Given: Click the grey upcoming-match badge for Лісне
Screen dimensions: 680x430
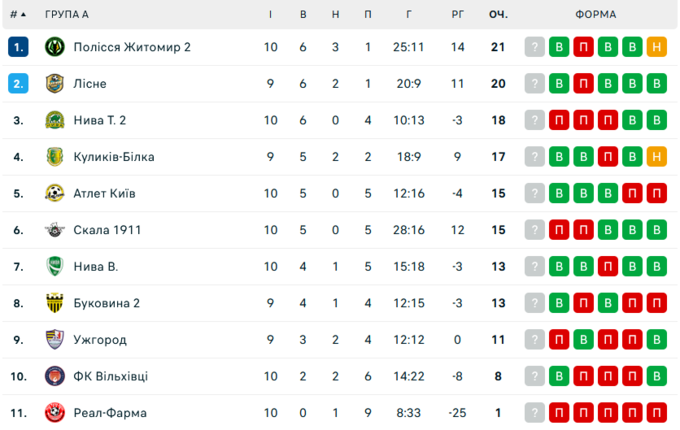Looking at the screenshot, I should click(536, 84).
